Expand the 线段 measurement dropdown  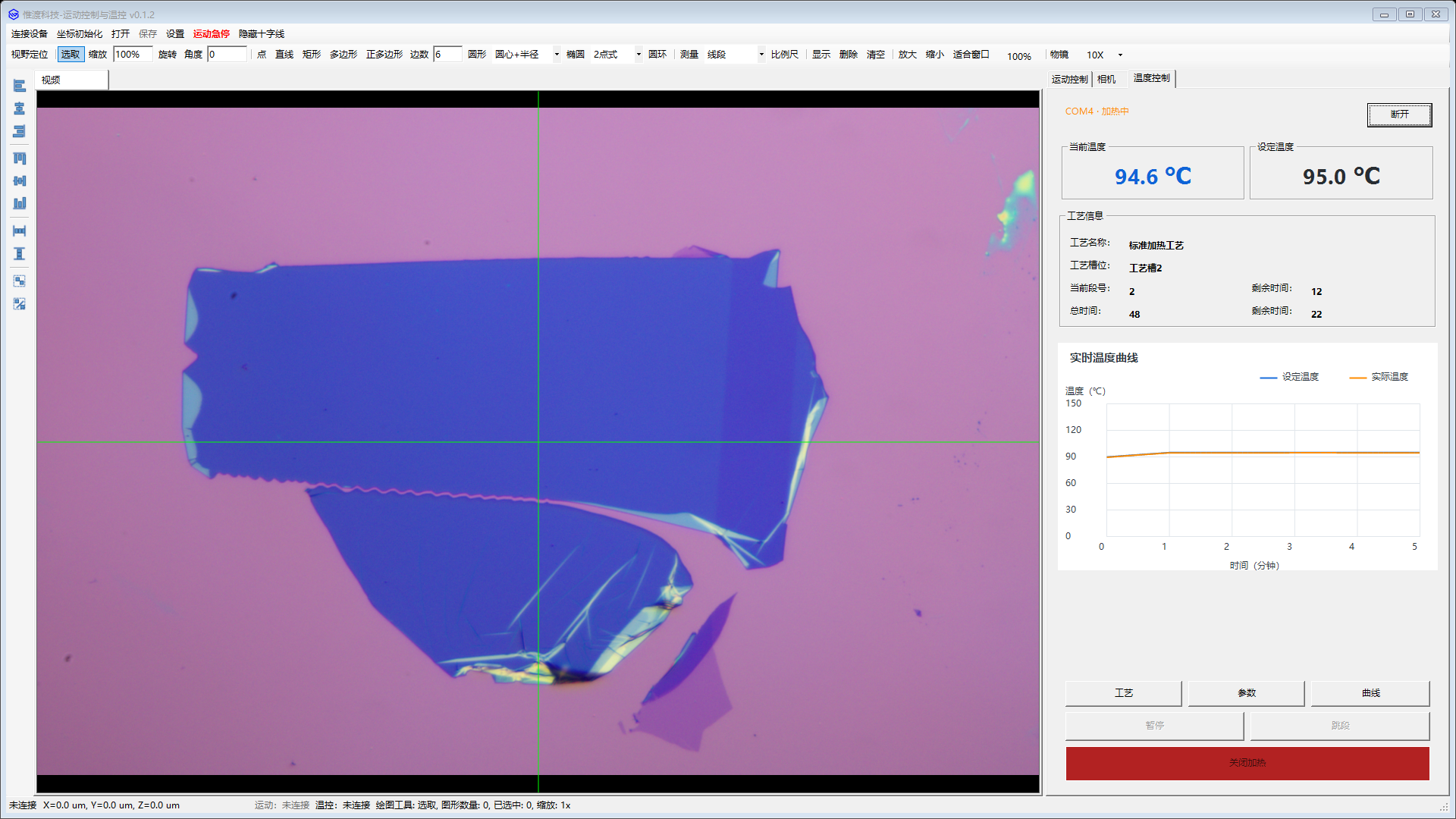(x=761, y=55)
